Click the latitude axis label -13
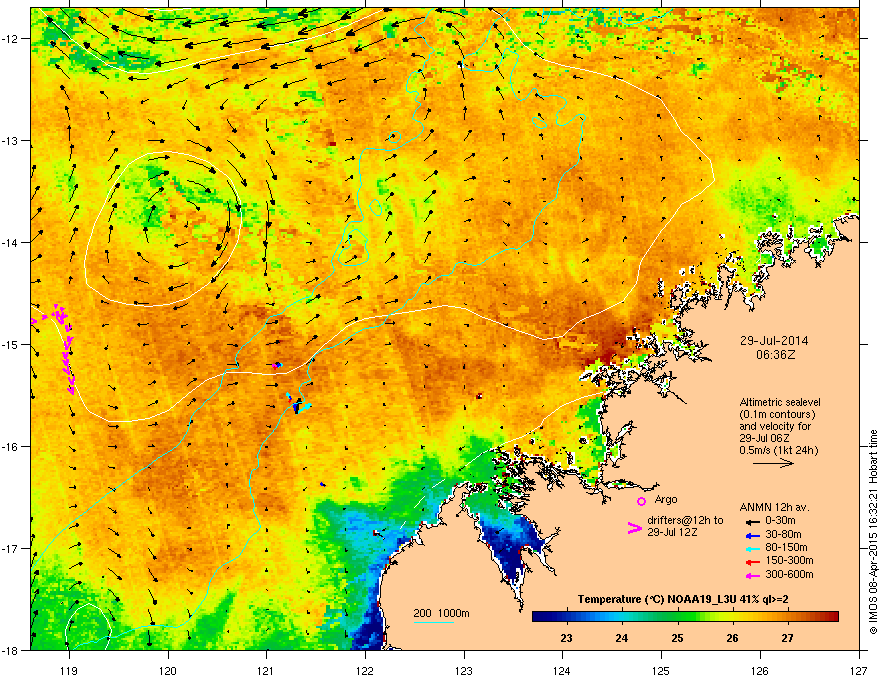Screen dimensions: 880x680 click(x=11, y=140)
